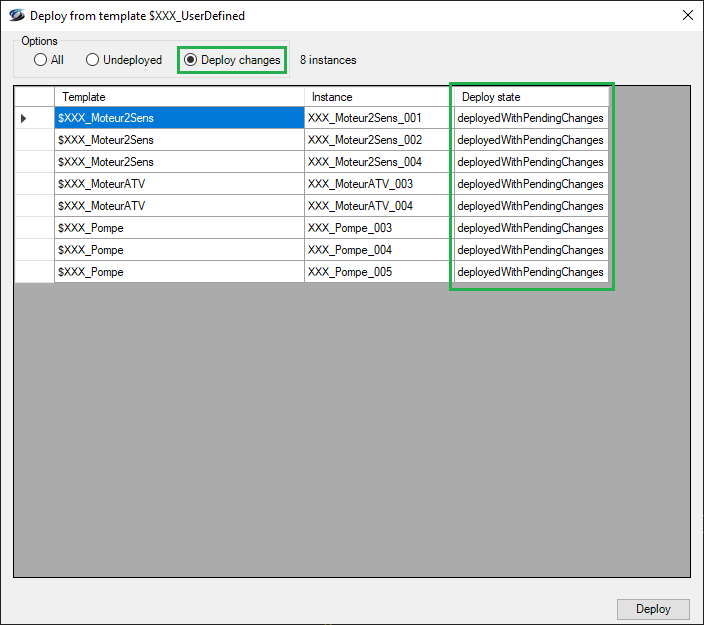Sort by the Instance column header
This screenshot has height=625, width=704.
point(376,97)
